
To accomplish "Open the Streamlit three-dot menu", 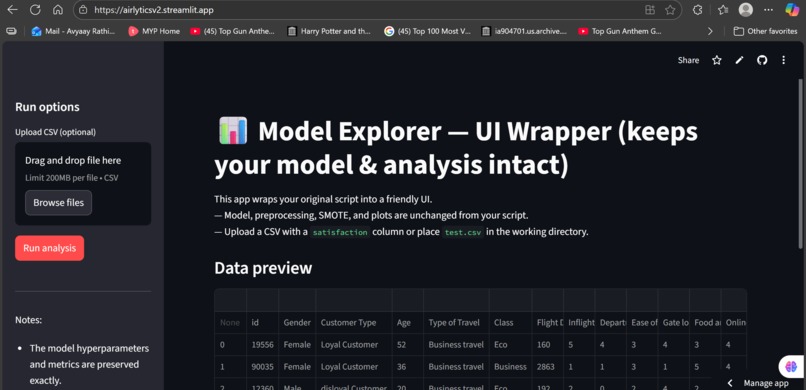I will pyautogui.click(x=783, y=60).
